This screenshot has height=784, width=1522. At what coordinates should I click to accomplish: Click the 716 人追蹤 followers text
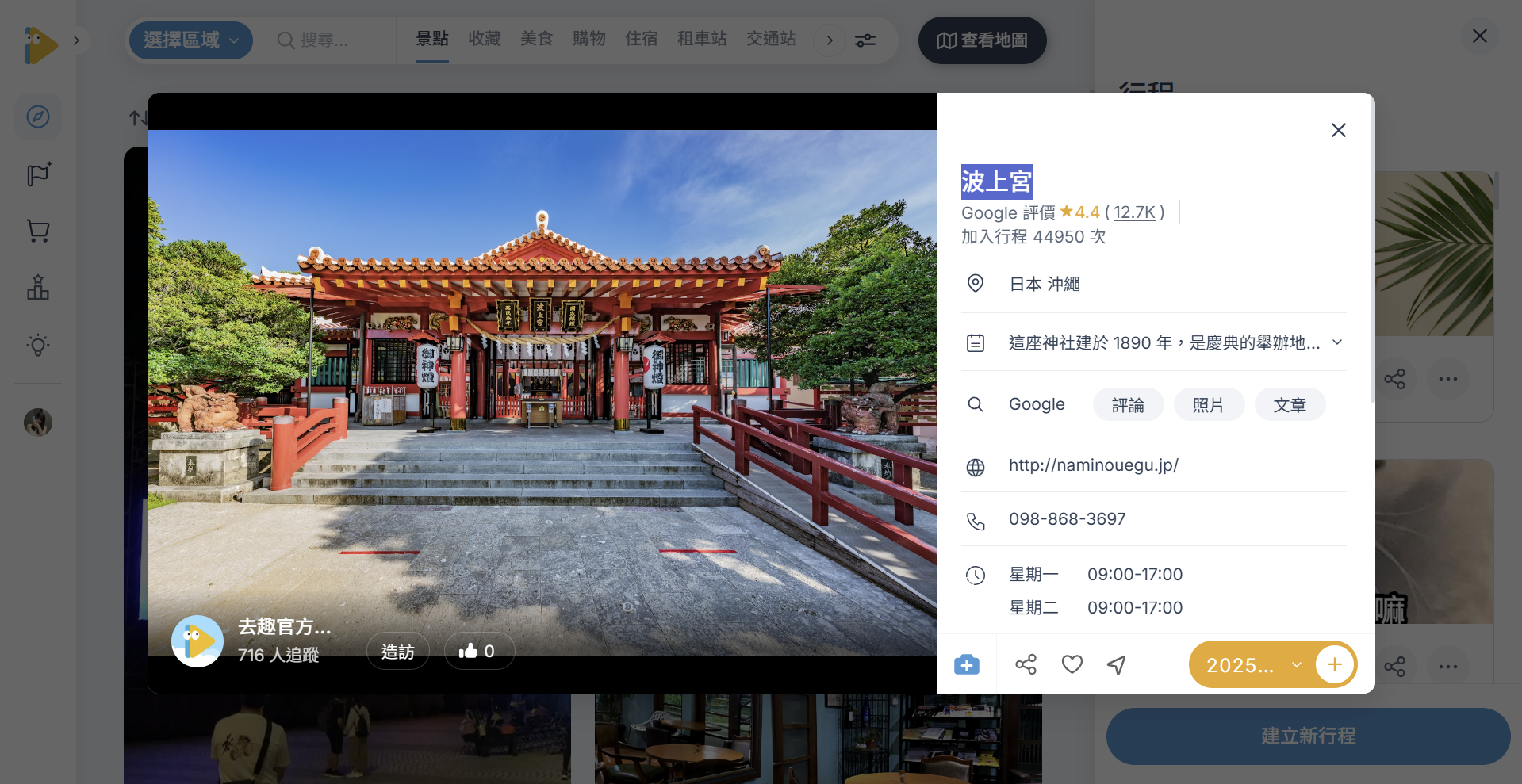[x=278, y=656]
